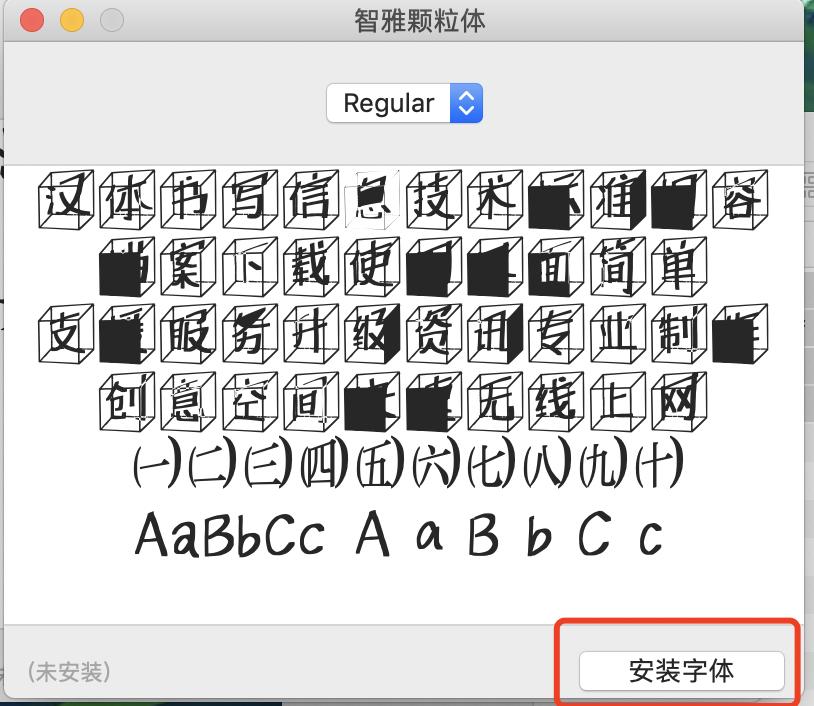Click the cube glyph for 汉
The image size is (814, 706).
pos(63,198)
